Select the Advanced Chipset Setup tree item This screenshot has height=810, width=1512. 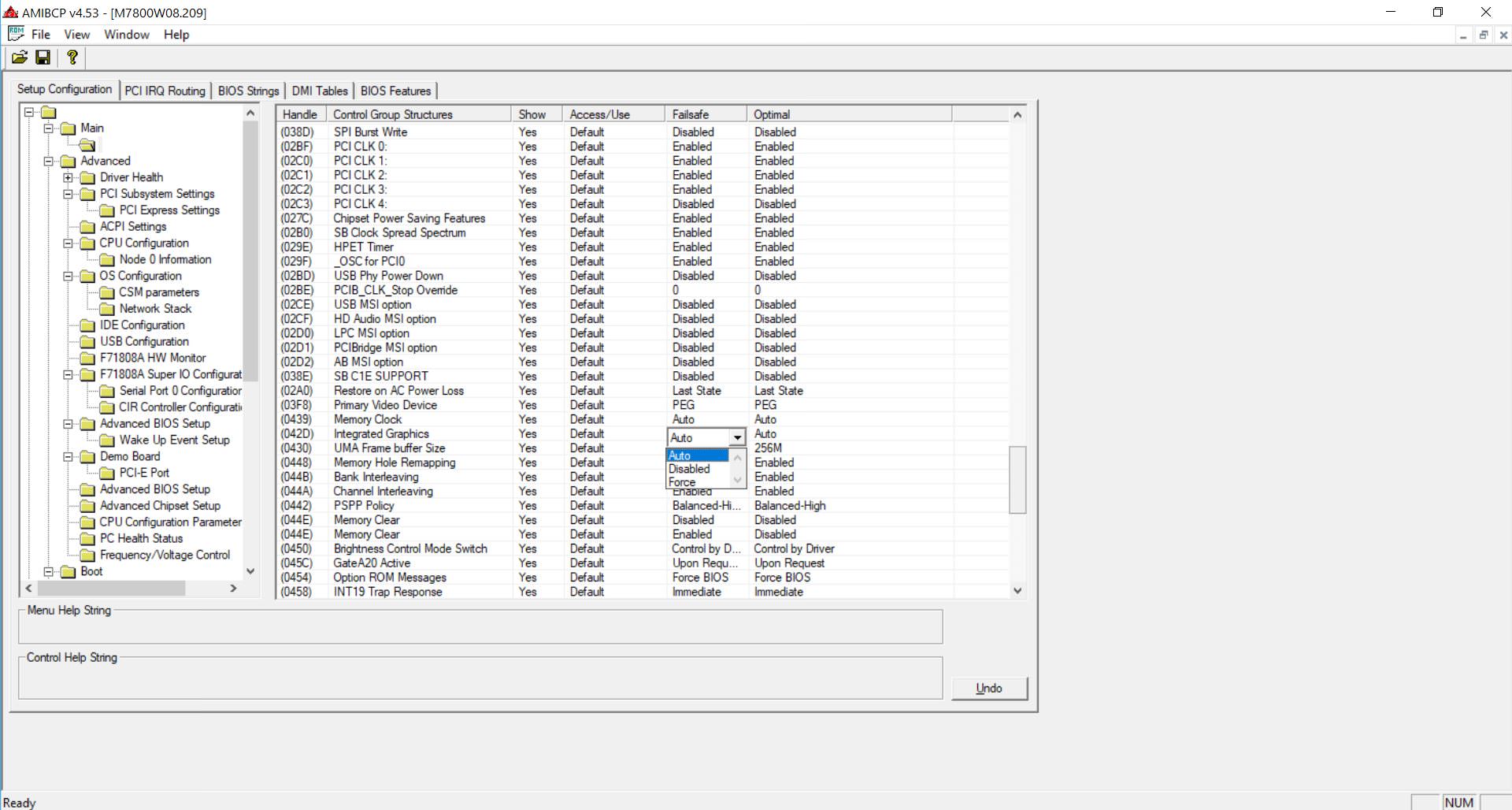pyautogui.click(x=160, y=506)
